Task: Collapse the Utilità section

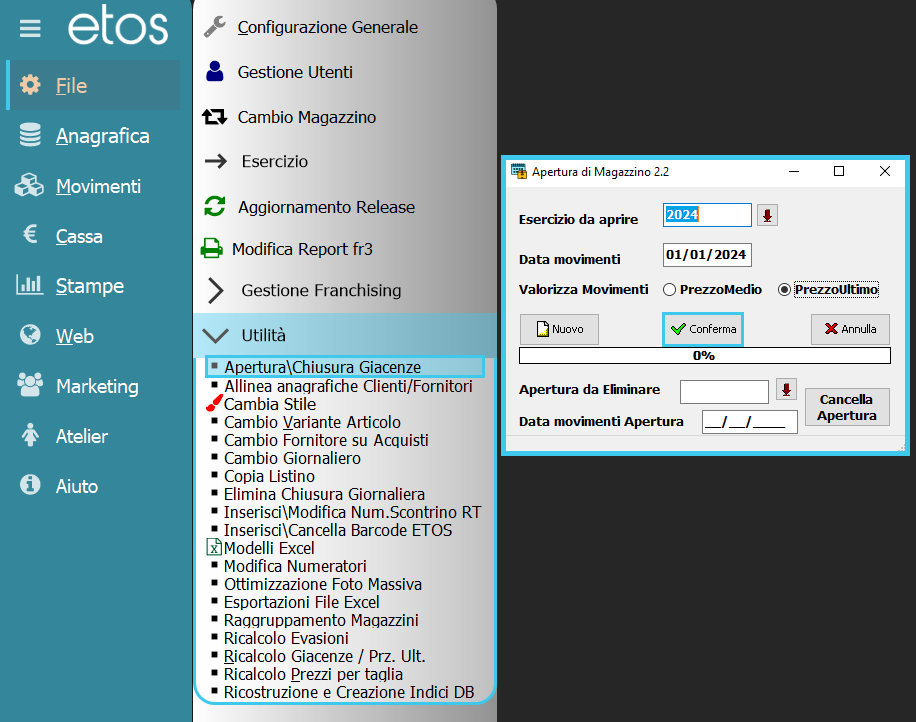Action: (345, 335)
